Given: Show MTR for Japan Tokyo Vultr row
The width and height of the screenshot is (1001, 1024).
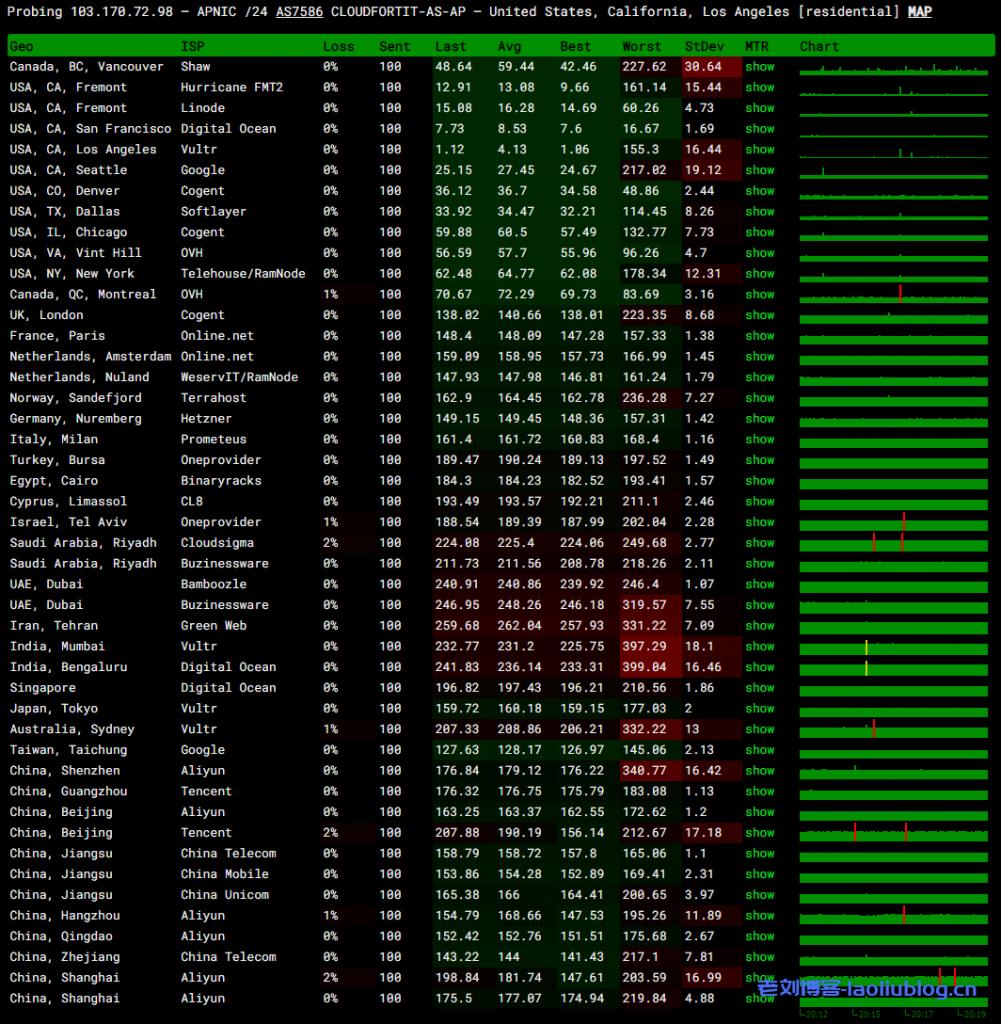Looking at the screenshot, I should coord(759,709).
